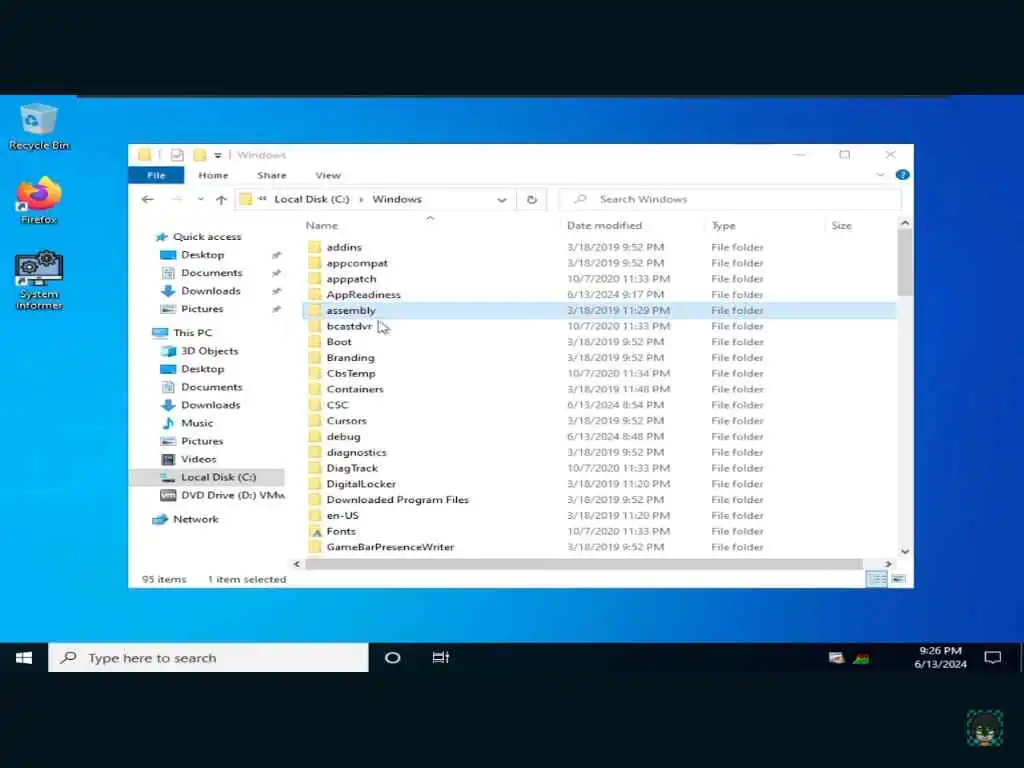Image resolution: width=1024 pixels, height=768 pixels.
Task: Open the Share ribbon tab
Action: coord(272,175)
